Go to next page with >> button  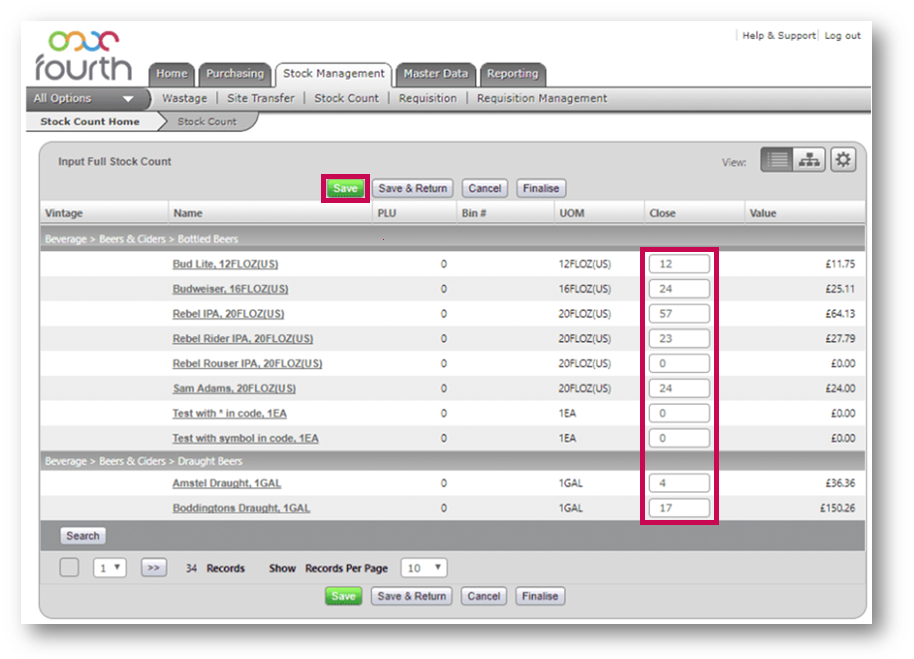(x=153, y=568)
